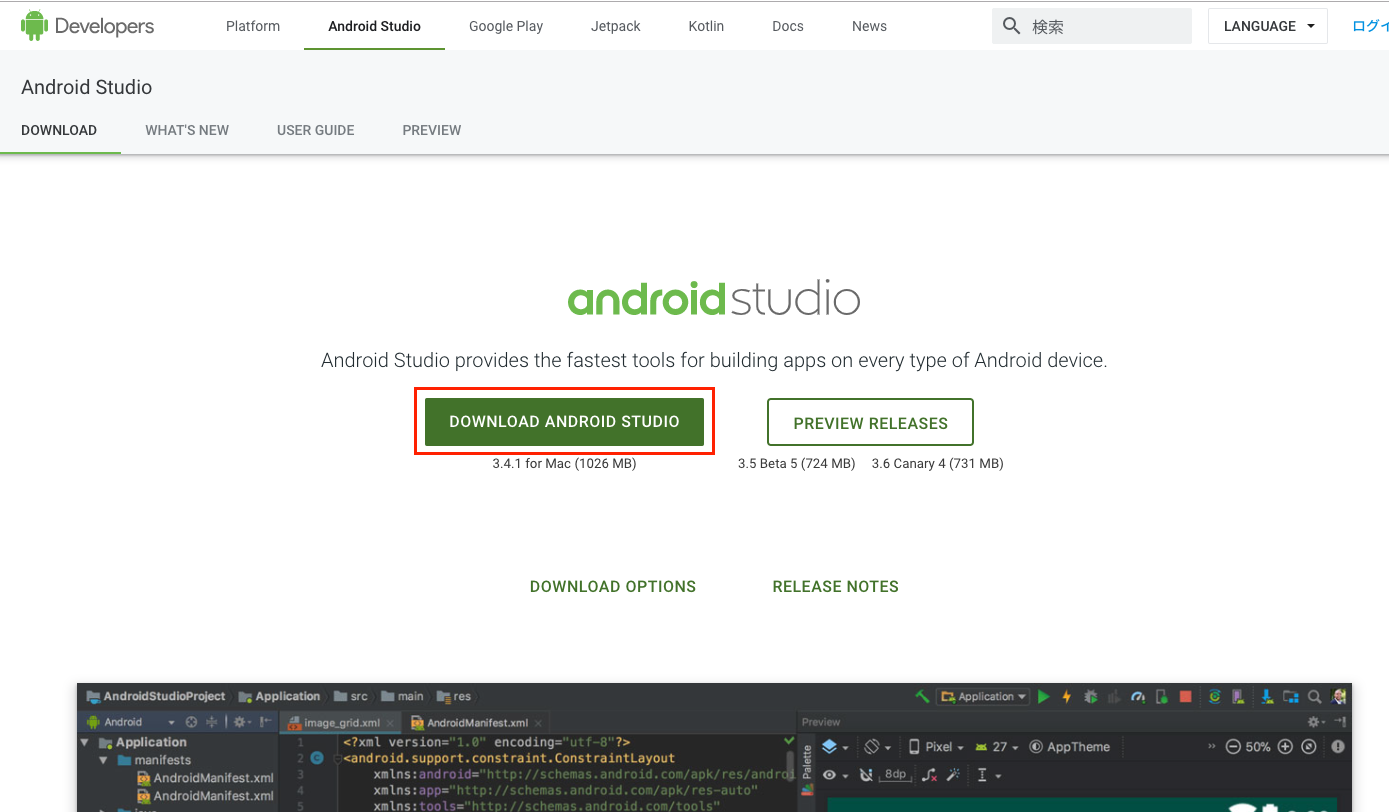Toggle view options with the eye icon
Viewport: 1389px width, 812px height.
pyautogui.click(x=828, y=775)
